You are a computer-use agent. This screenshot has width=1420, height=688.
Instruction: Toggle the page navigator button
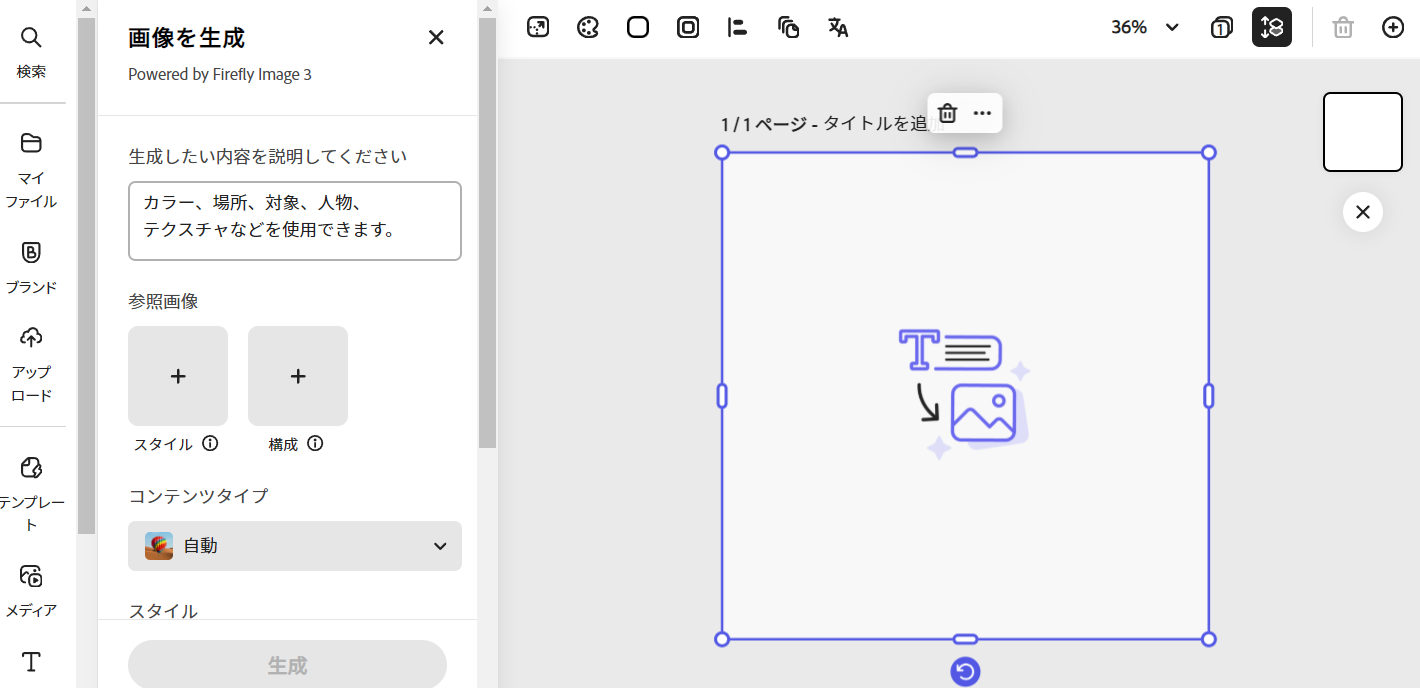(1272, 27)
